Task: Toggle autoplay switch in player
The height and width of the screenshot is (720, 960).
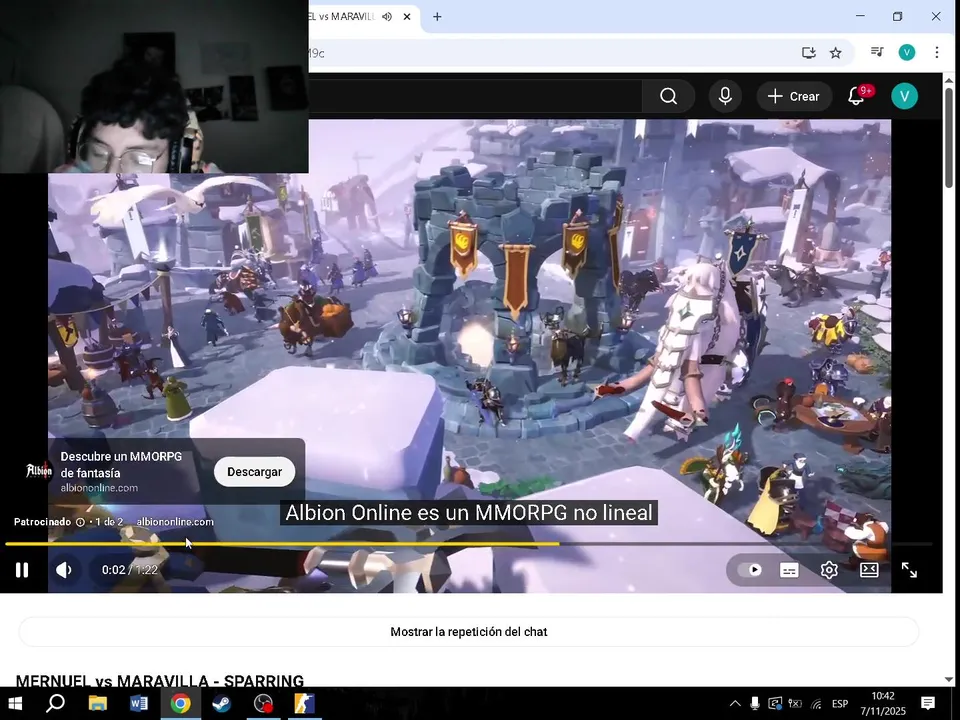Action: tap(750, 570)
